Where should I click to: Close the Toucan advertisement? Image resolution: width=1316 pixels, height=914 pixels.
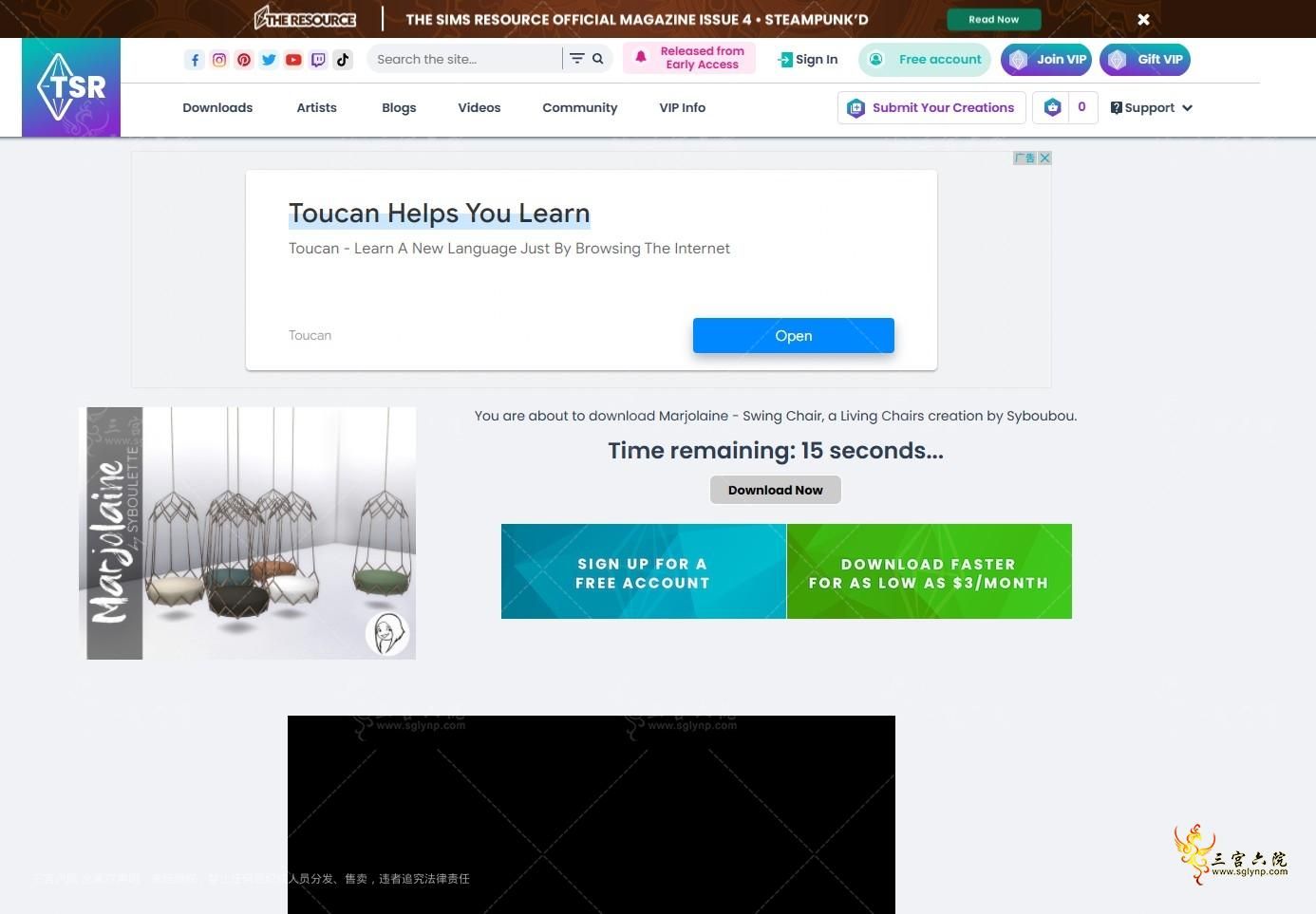[x=1044, y=159]
